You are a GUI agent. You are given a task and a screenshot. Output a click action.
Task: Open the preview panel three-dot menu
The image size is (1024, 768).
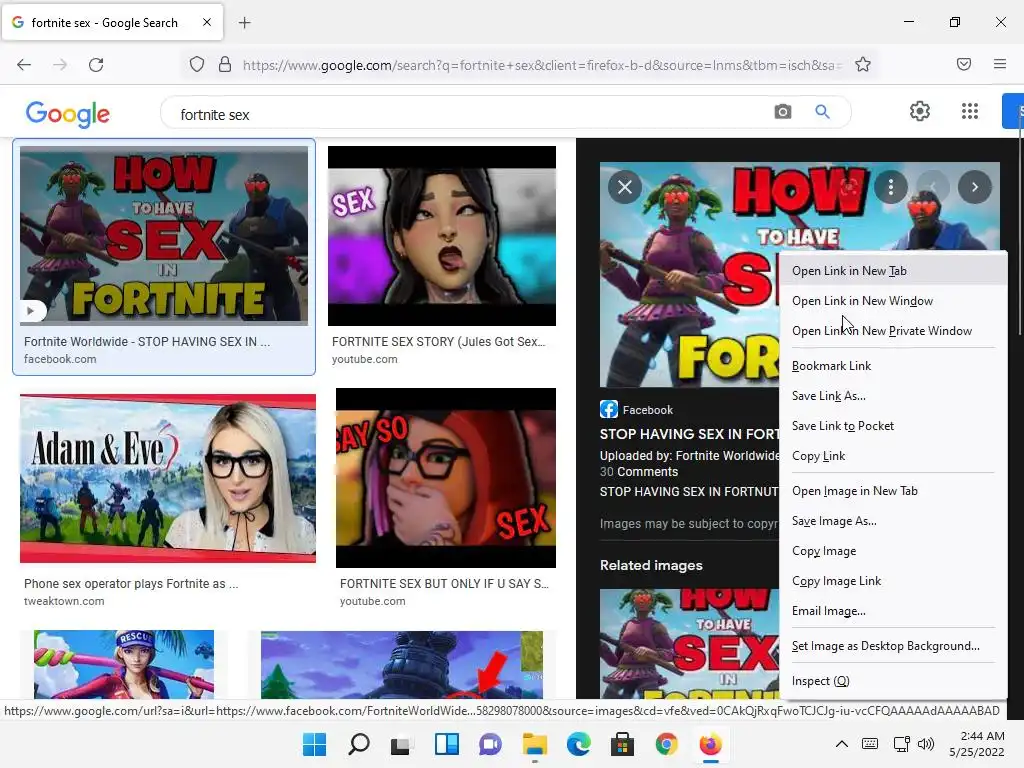point(891,187)
